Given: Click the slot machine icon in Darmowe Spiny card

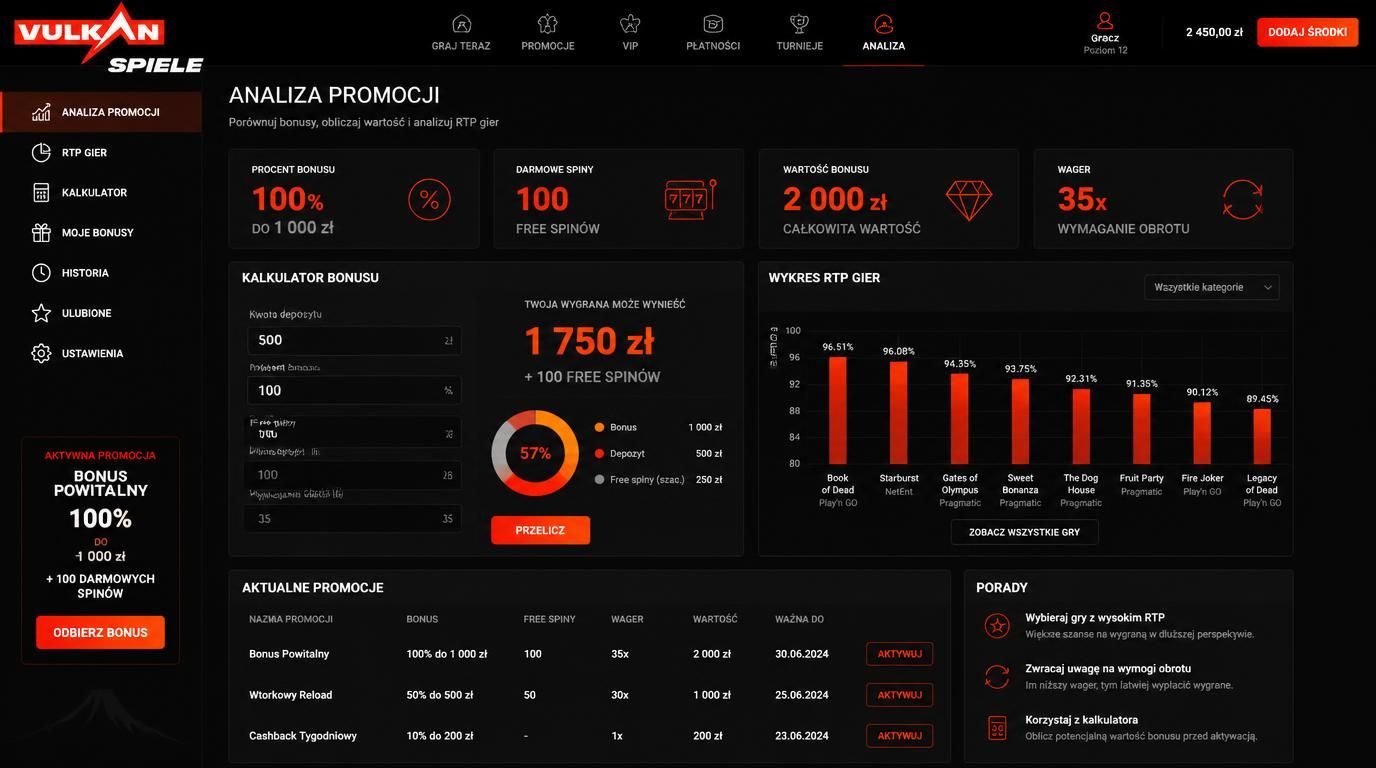Looking at the screenshot, I should (x=691, y=200).
